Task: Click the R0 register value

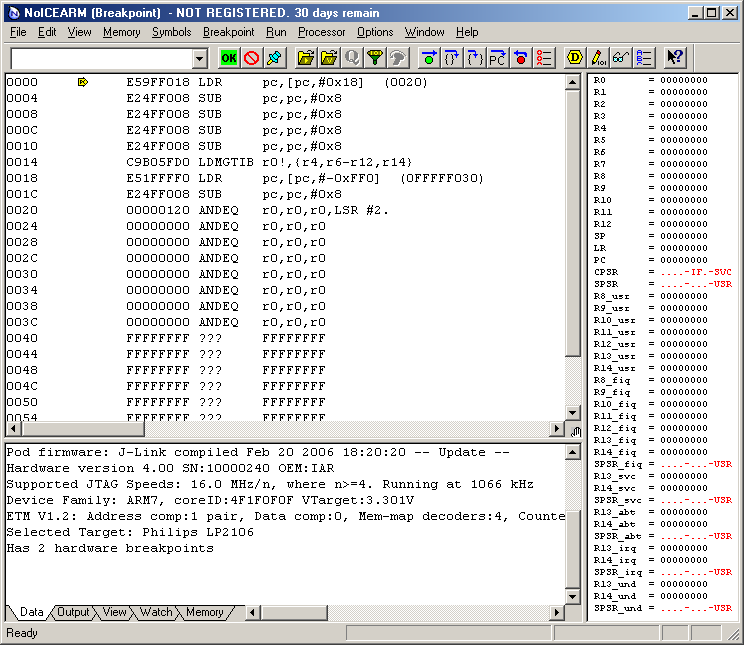Action: pos(684,80)
